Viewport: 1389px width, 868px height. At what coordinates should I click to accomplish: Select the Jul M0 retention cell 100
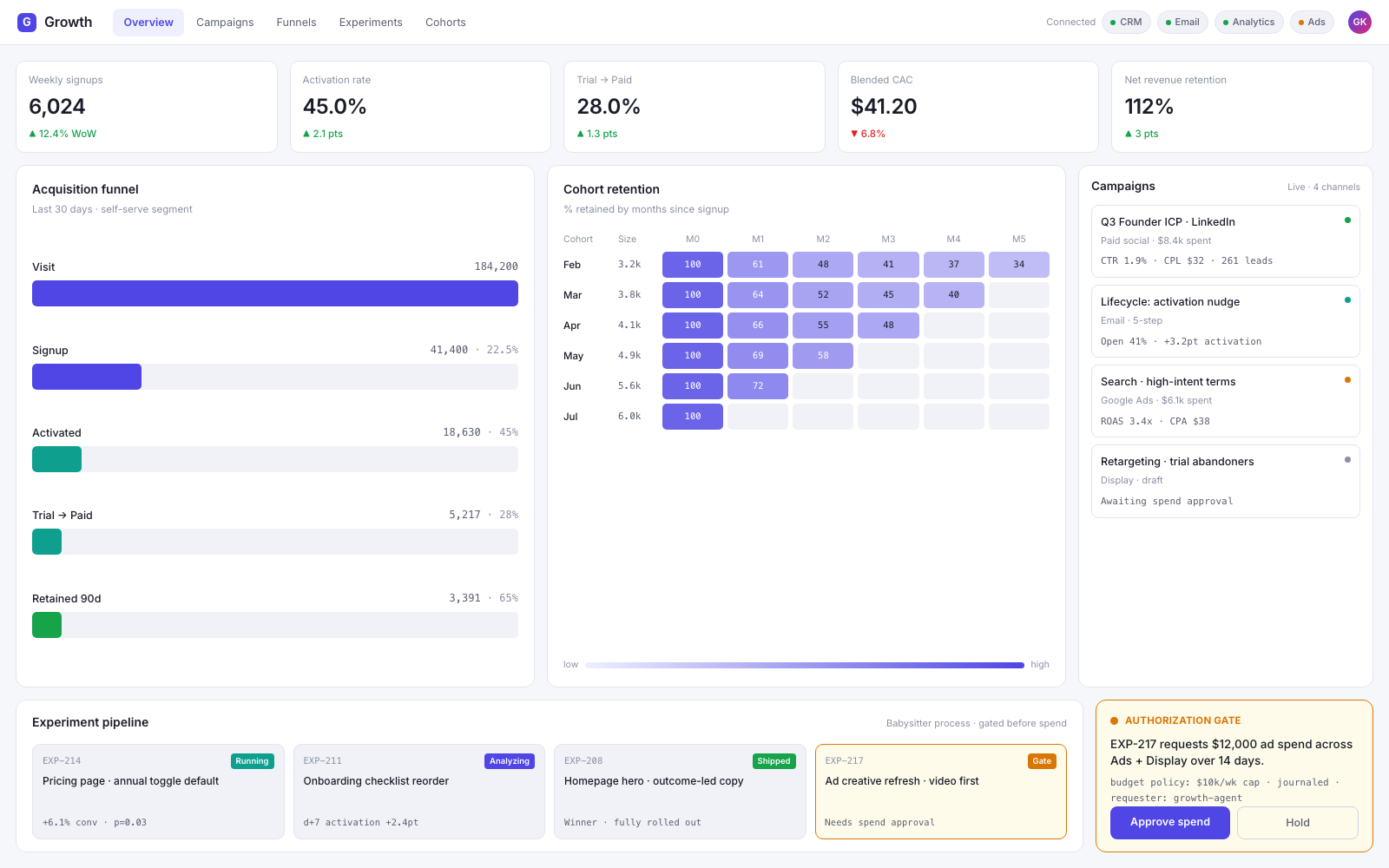693,417
